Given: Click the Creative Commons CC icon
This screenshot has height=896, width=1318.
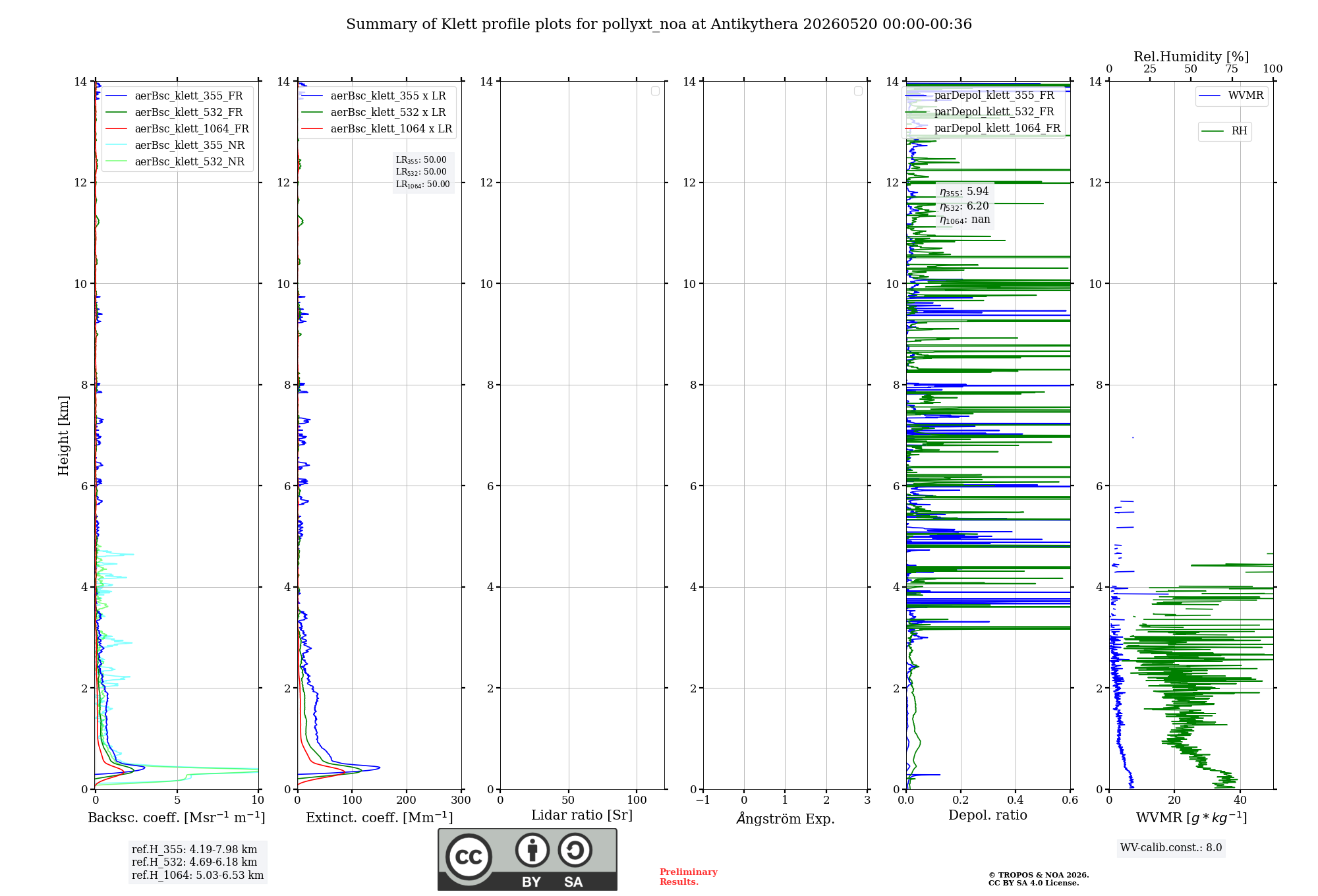Looking at the screenshot, I should click(469, 857).
